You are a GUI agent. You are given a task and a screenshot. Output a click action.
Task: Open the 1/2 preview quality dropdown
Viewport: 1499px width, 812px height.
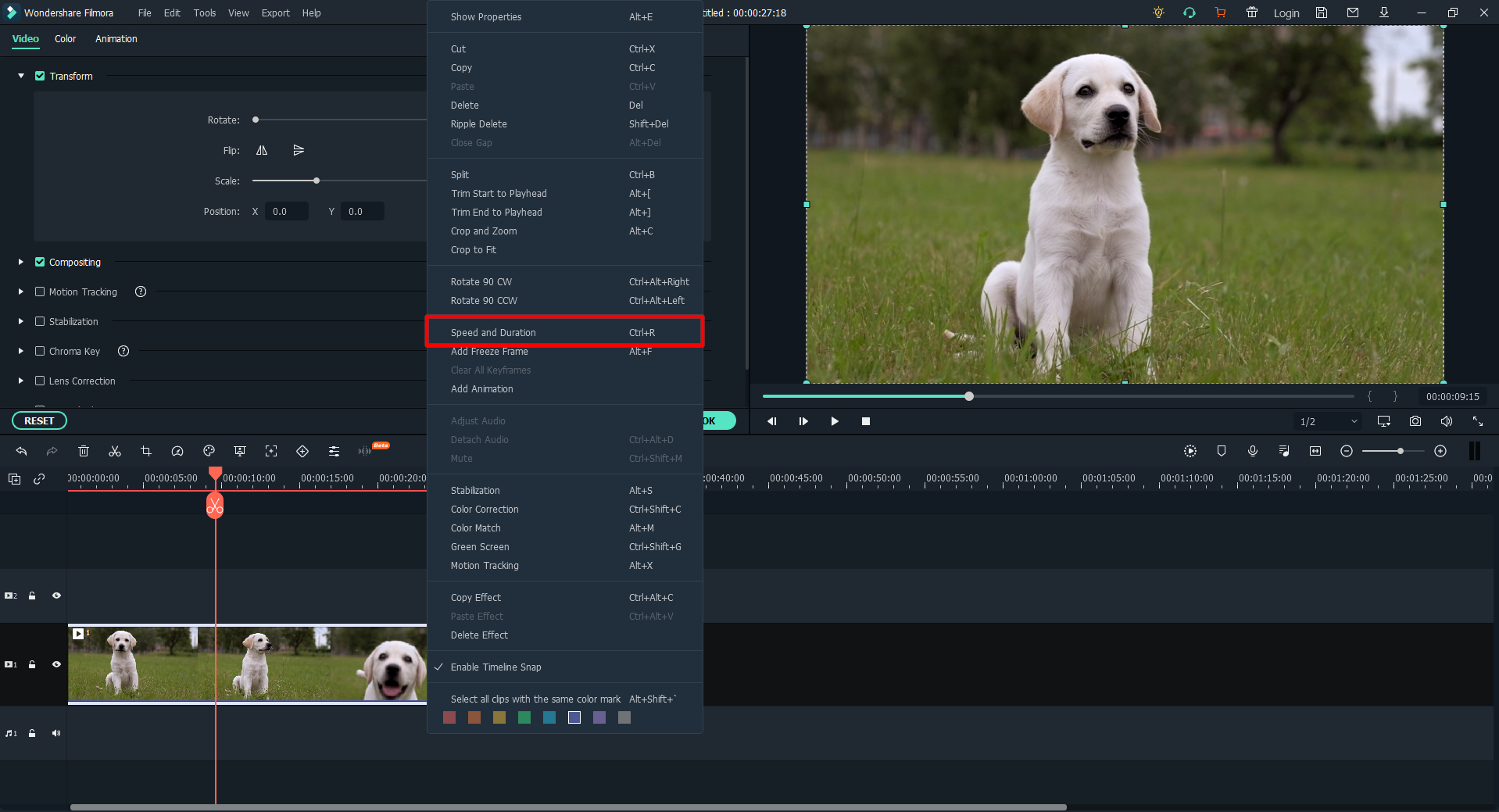tap(1328, 421)
